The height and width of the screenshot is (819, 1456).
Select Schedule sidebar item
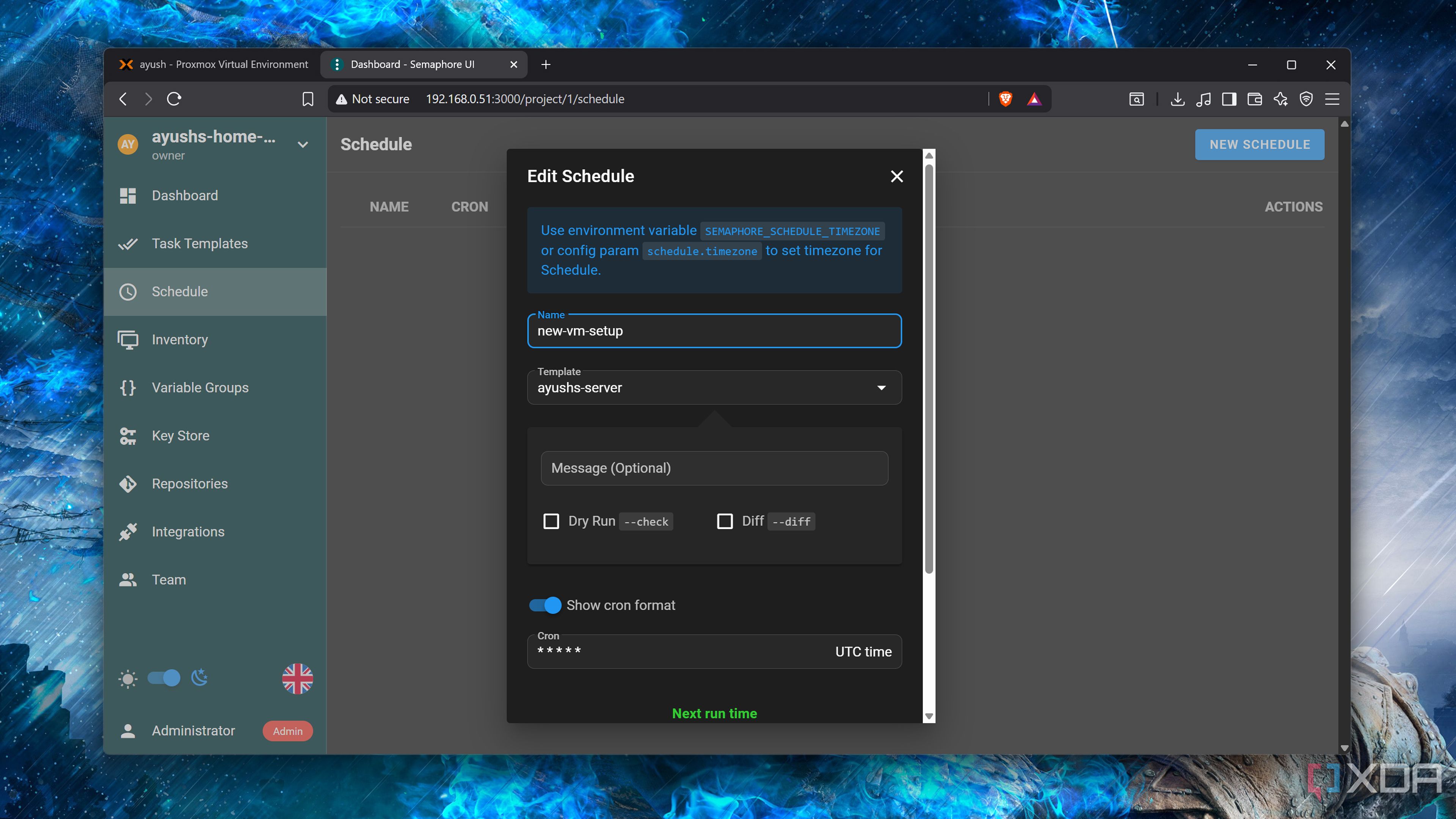tap(215, 292)
